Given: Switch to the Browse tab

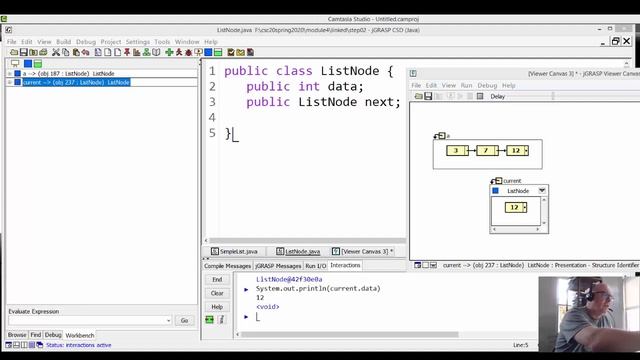Looking at the screenshot, I should click(17, 335).
